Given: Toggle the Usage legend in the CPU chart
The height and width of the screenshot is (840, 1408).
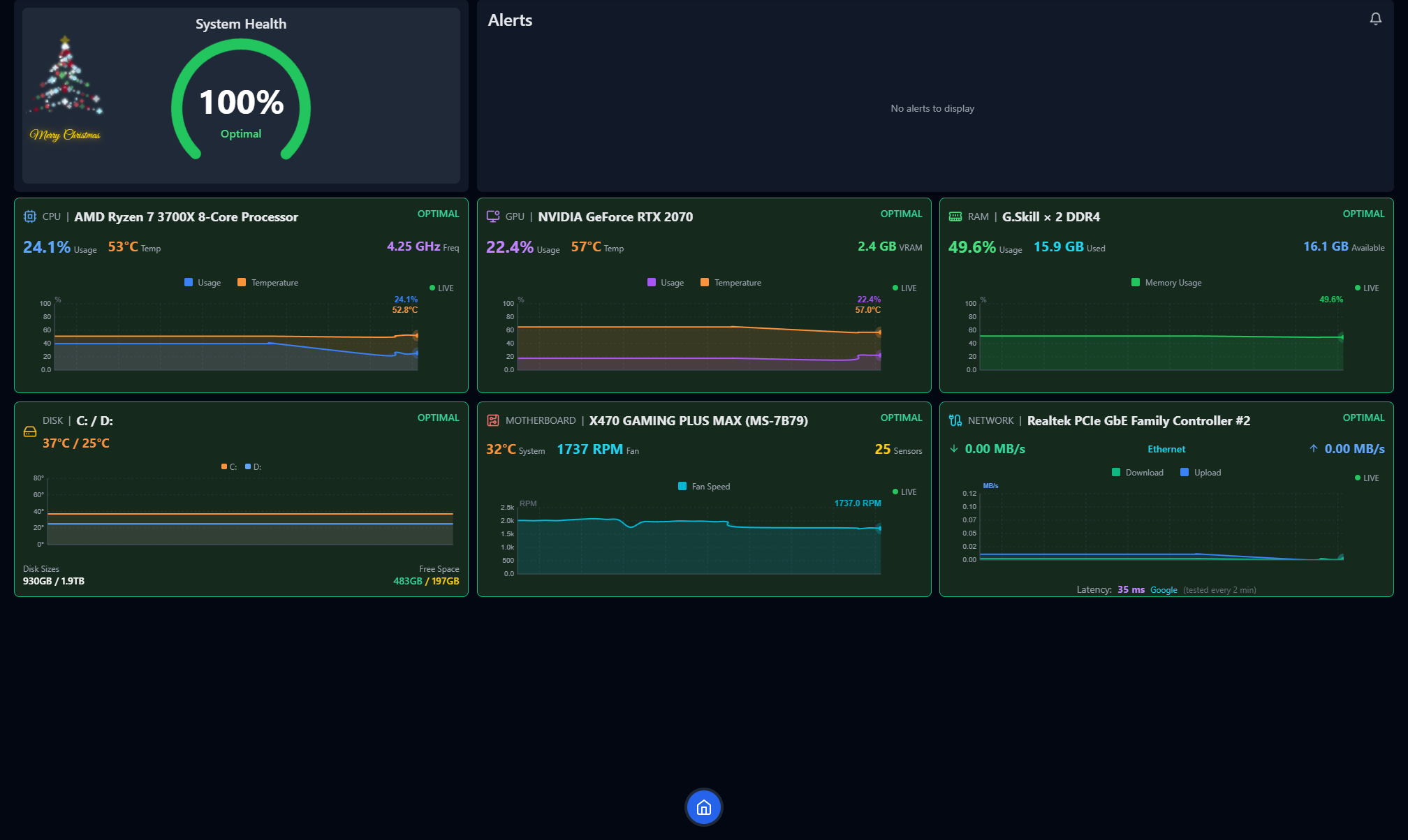Looking at the screenshot, I should (x=202, y=282).
